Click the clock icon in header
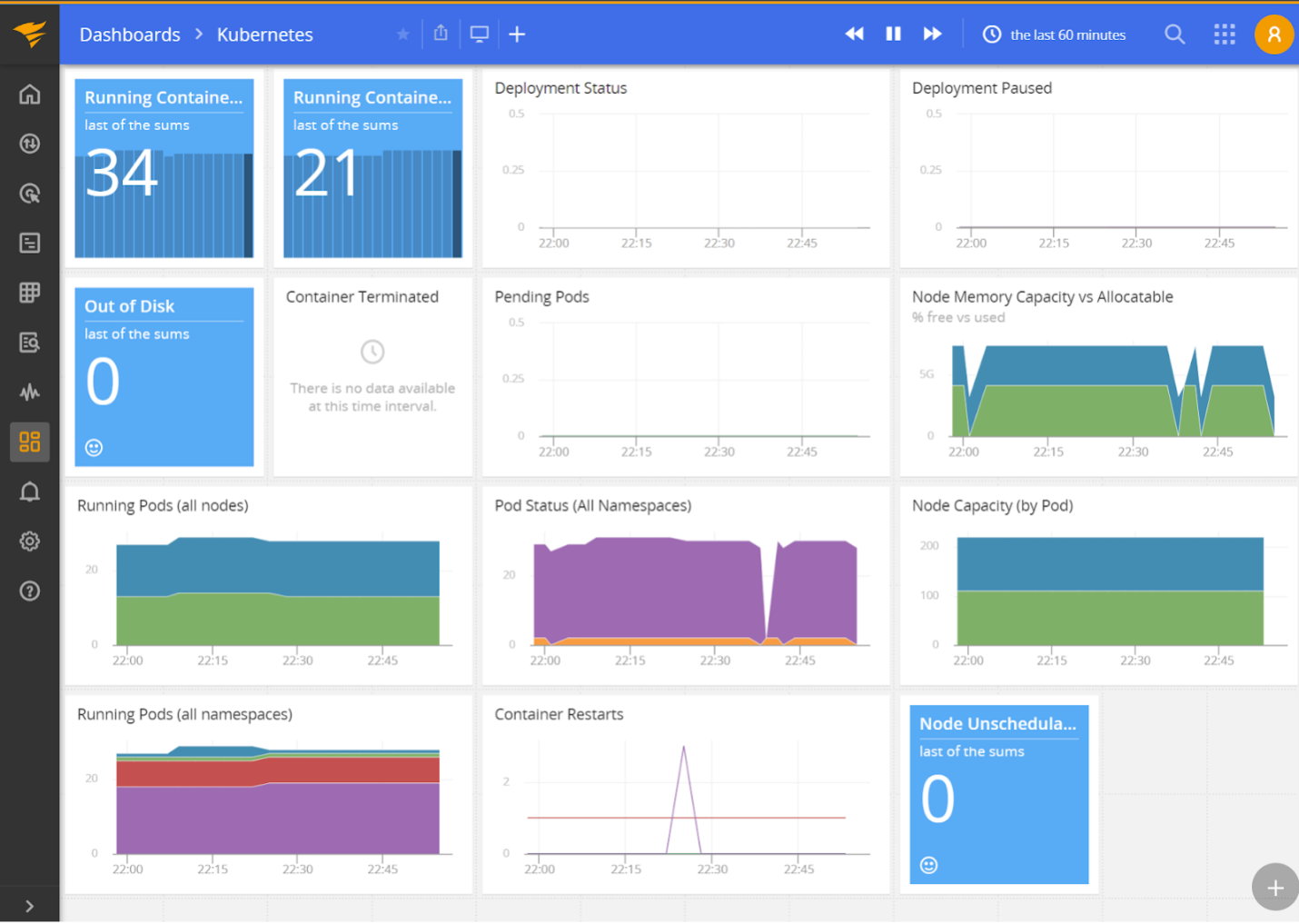Image resolution: width=1299 pixels, height=924 pixels. coord(992,35)
